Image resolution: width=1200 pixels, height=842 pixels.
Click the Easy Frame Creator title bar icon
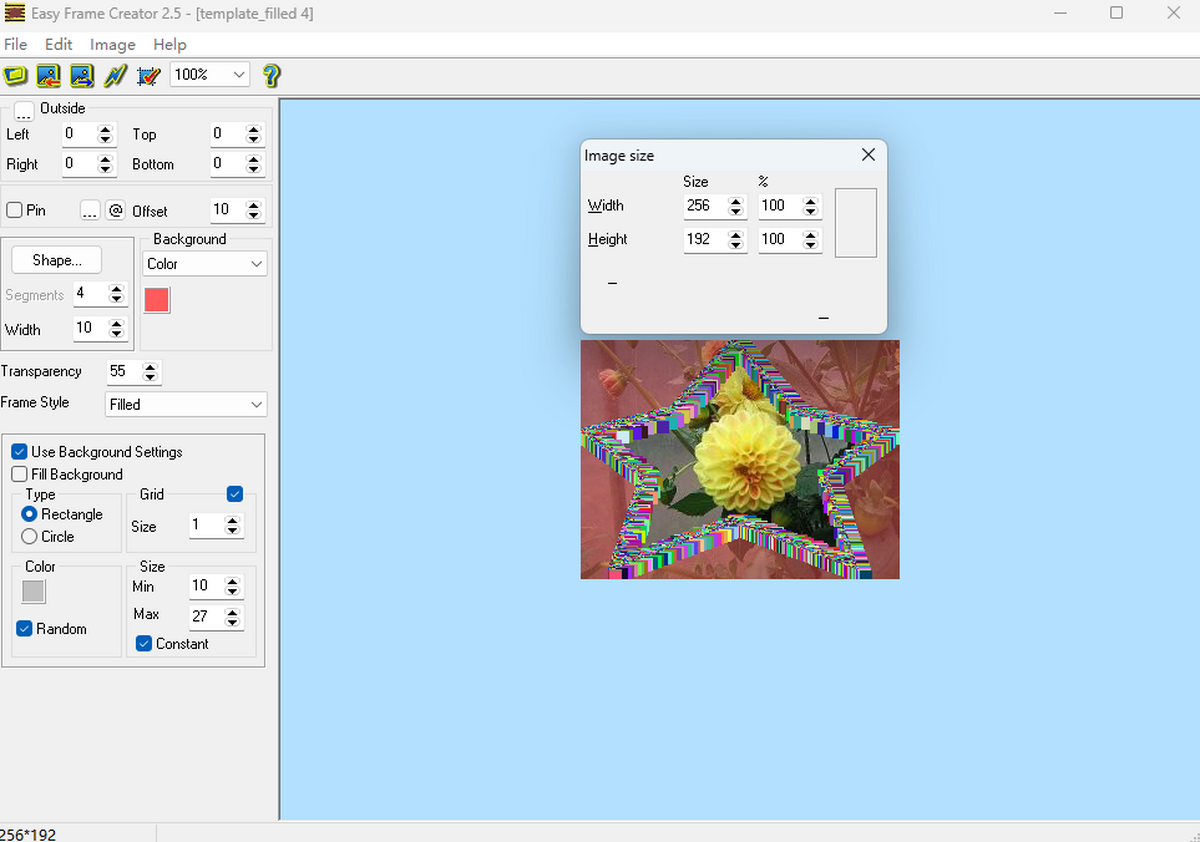click(14, 14)
